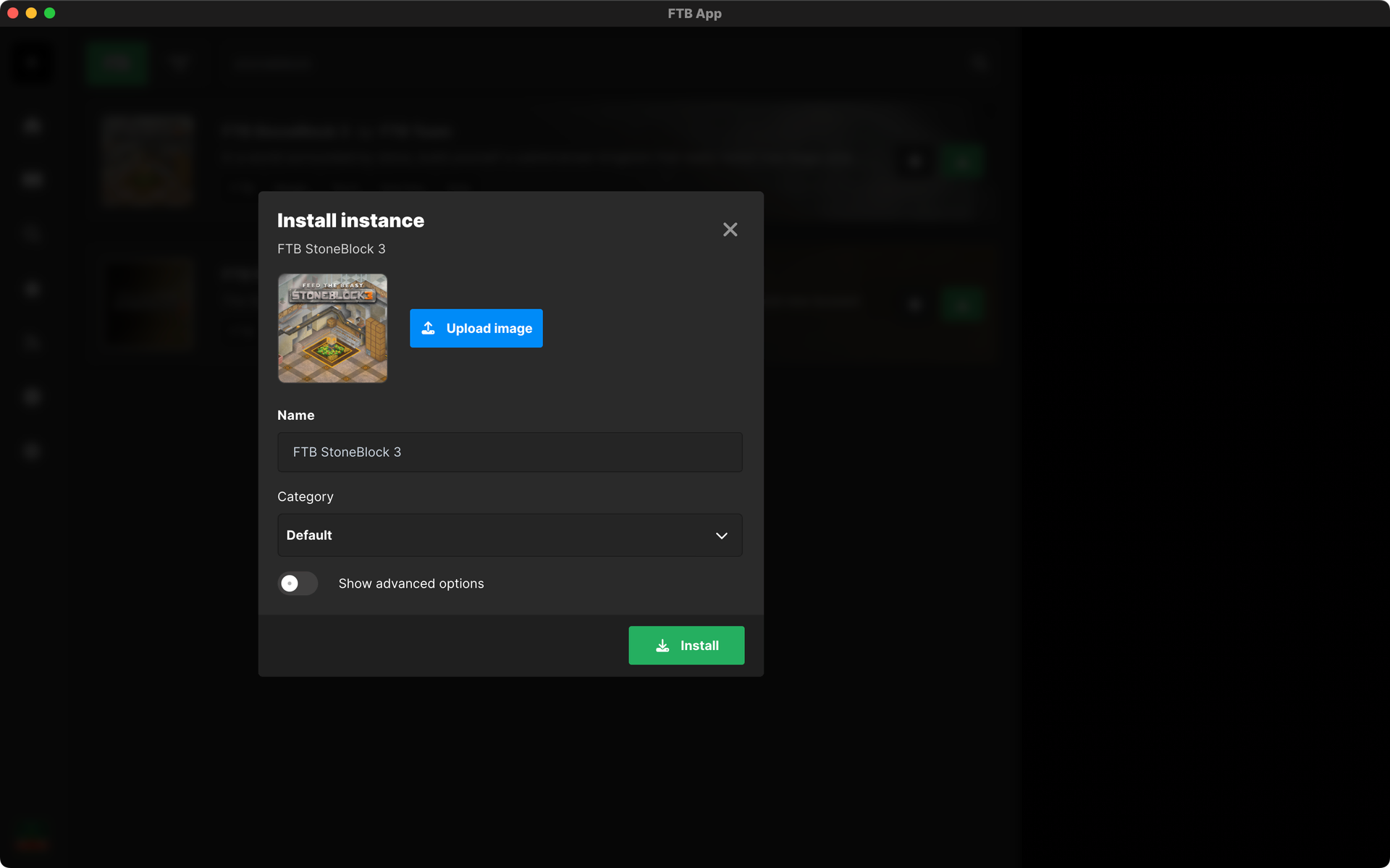Viewport: 1390px width, 868px height.
Task: Click the chevron on the Default category selector
Action: pos(722,536)
